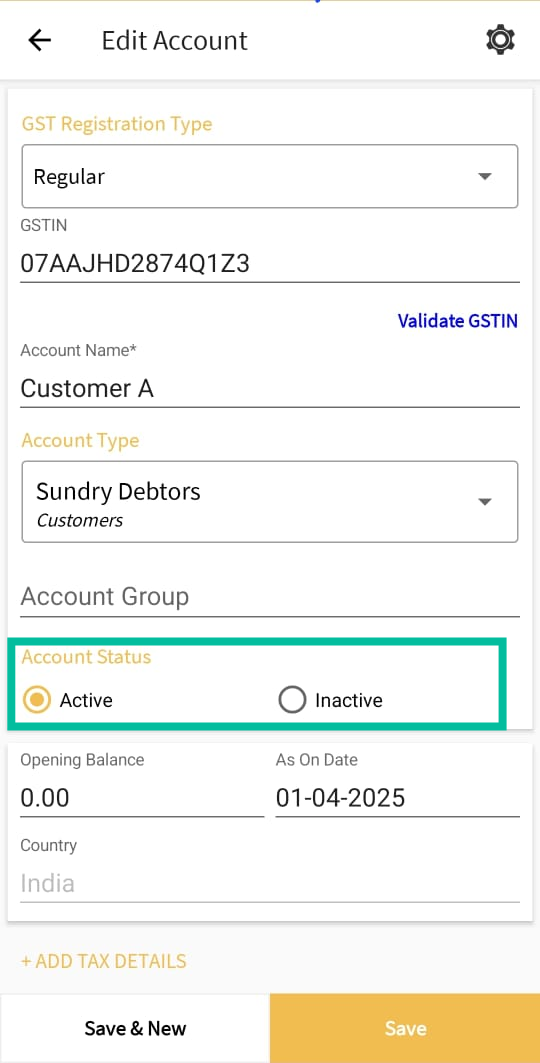Click the Validate GSTIN link
The width and height of the screenshot is (540, 1063).
[x=457, y=321]
